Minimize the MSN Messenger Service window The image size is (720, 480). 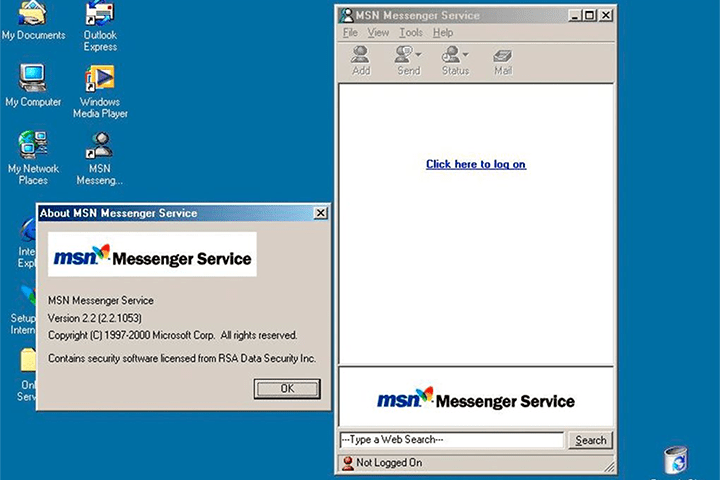(574, 16)
